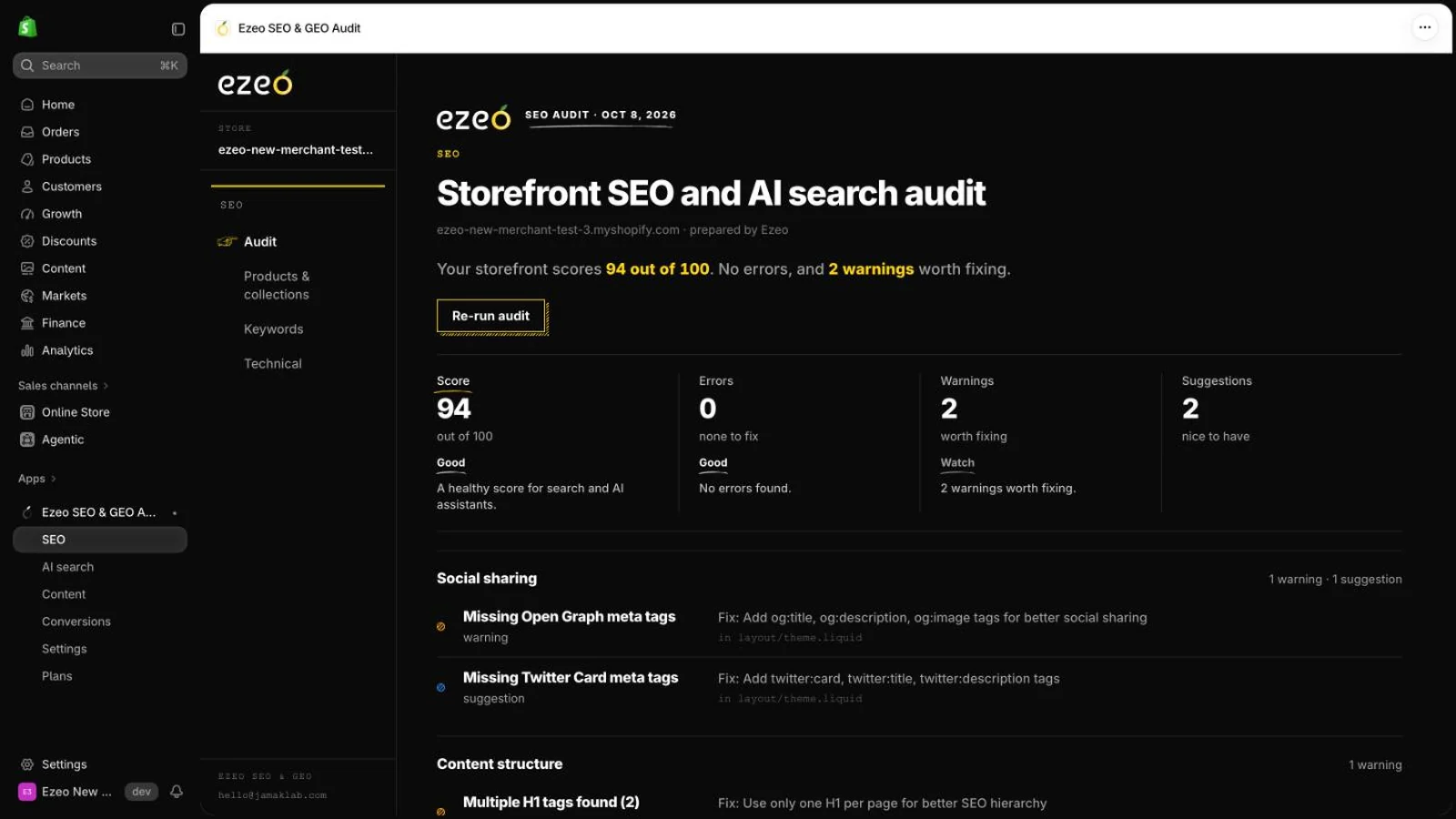Open Products & collections nav item
1456x819 pixels.
277,286
